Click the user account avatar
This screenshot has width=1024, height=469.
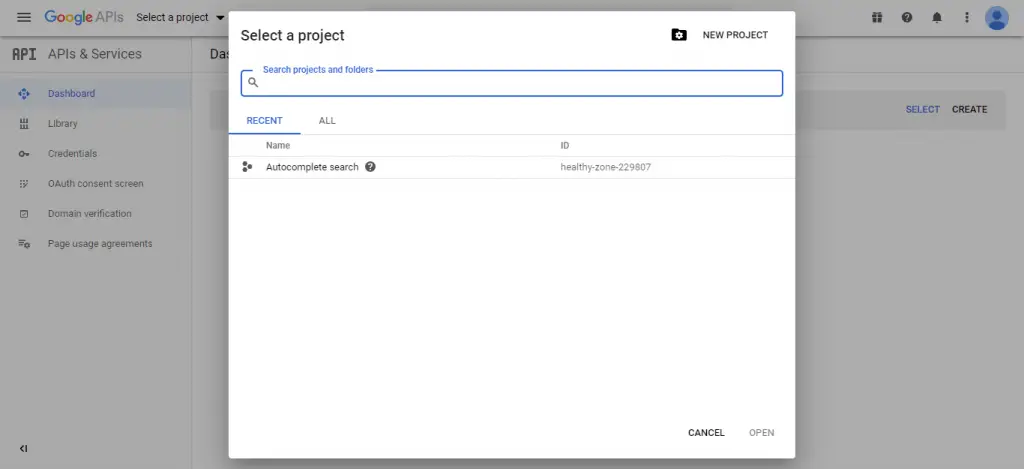click(x=996, y=17)
